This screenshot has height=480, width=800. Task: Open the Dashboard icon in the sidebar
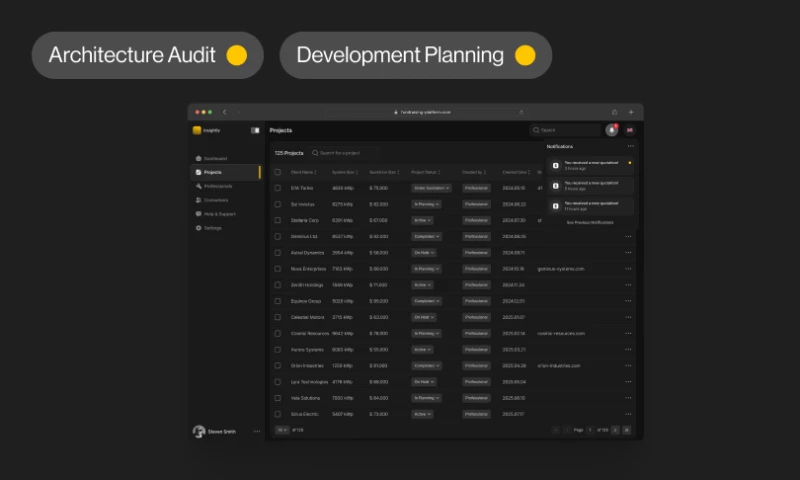[198, 159]
